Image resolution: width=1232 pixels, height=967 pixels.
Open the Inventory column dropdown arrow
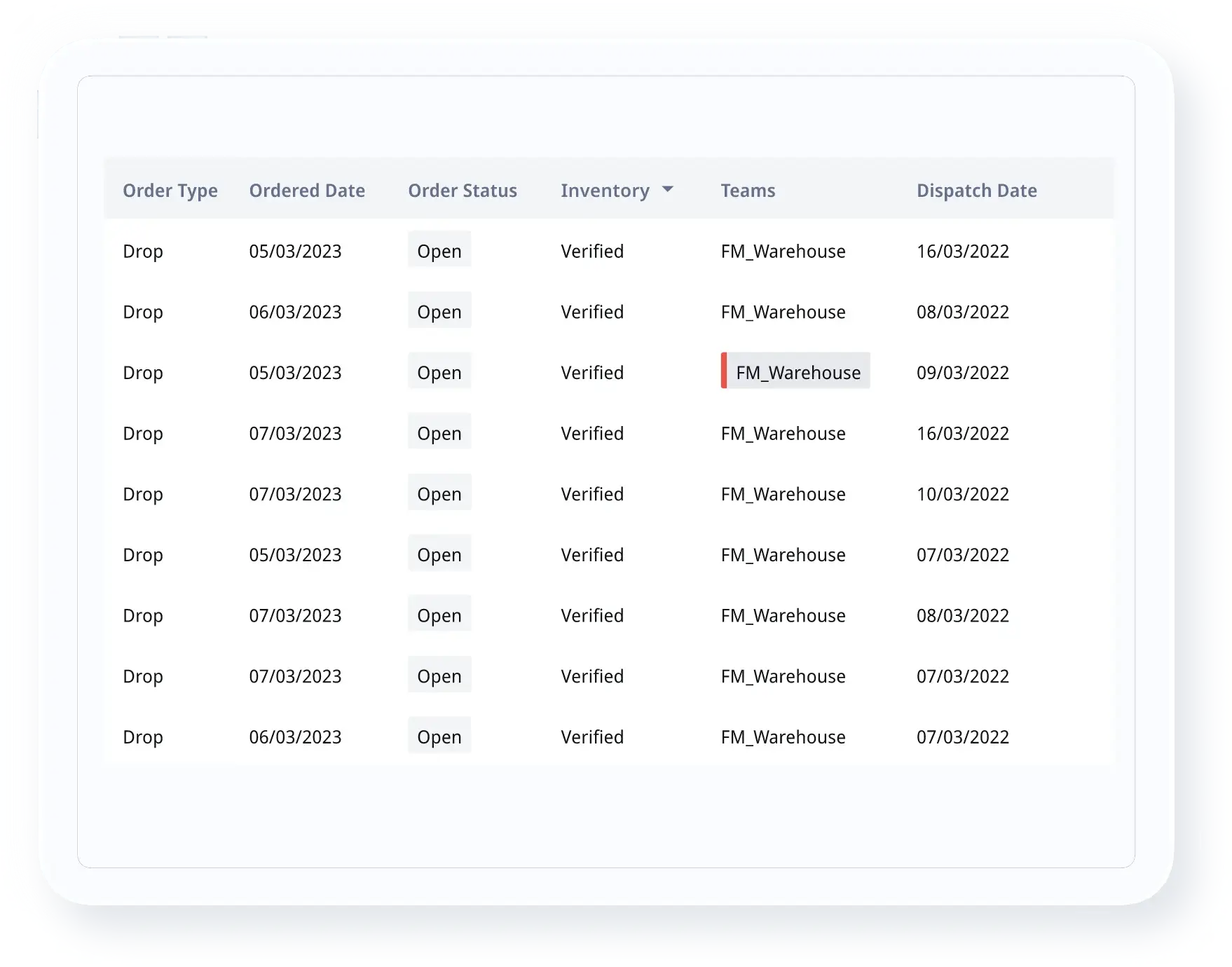[x=667, y=190]
